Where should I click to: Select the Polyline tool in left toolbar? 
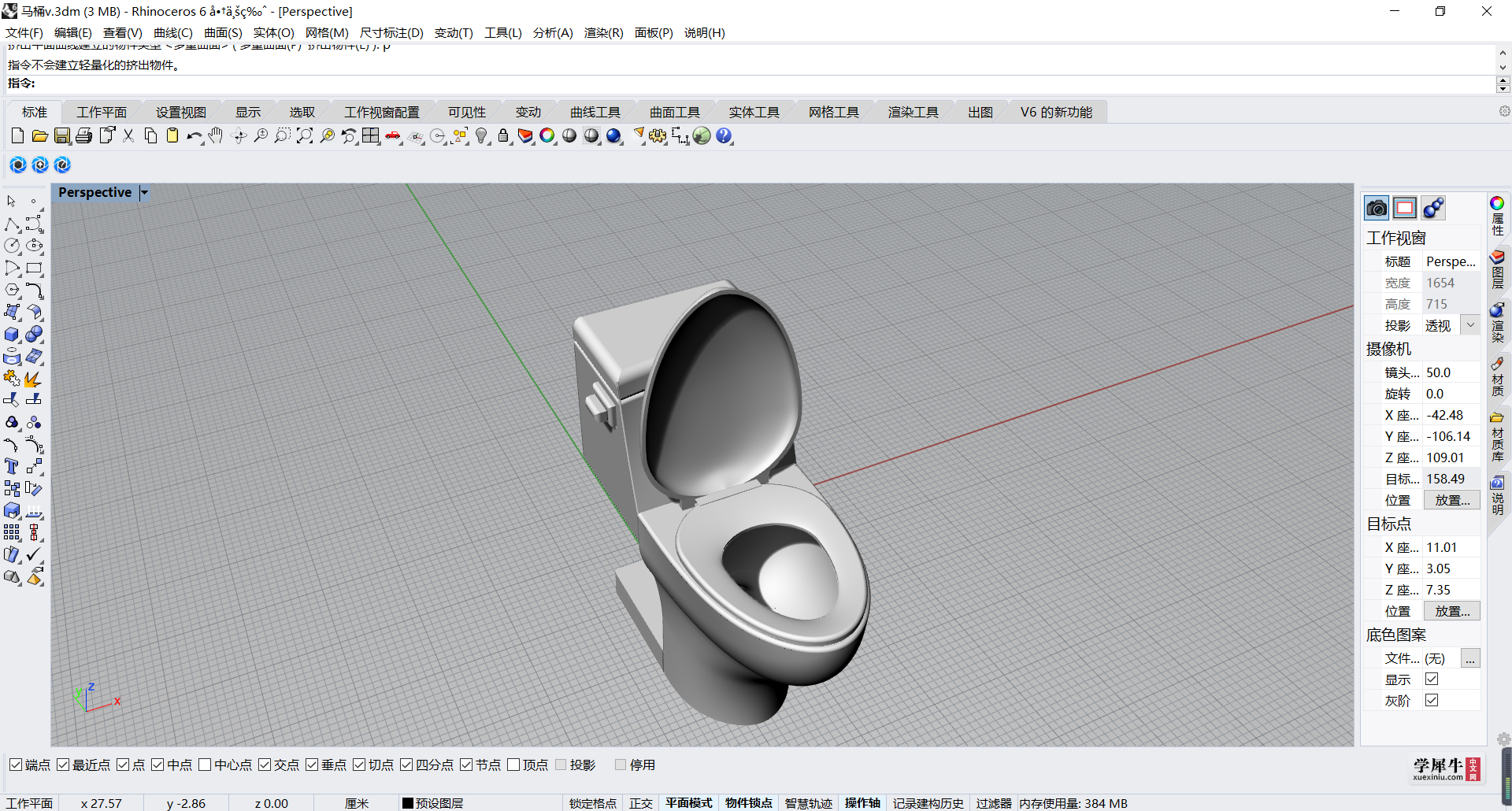pos(12,224)
